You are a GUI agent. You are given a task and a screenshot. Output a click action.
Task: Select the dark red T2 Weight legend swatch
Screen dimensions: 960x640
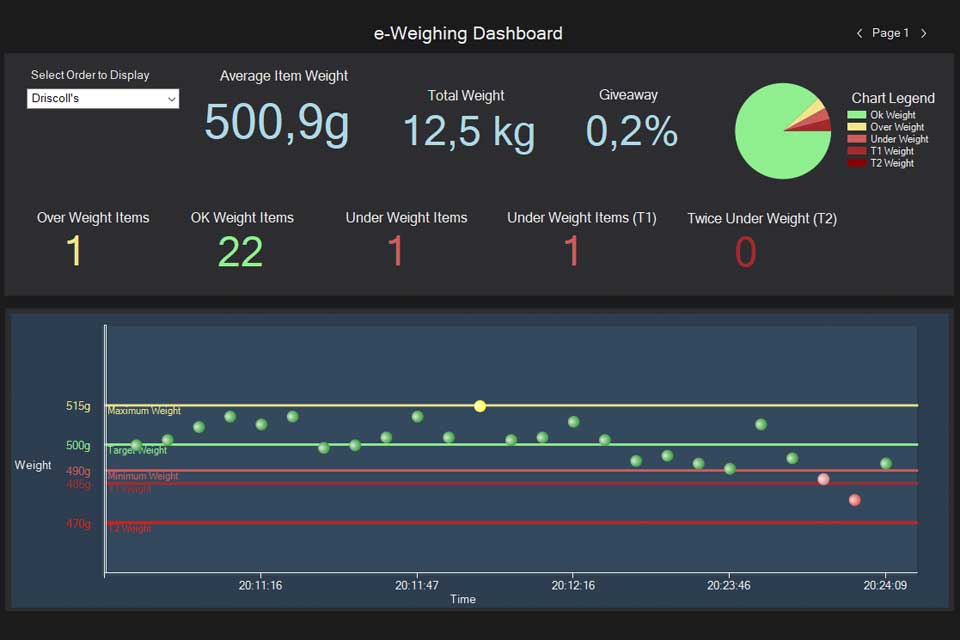[857, 163]
